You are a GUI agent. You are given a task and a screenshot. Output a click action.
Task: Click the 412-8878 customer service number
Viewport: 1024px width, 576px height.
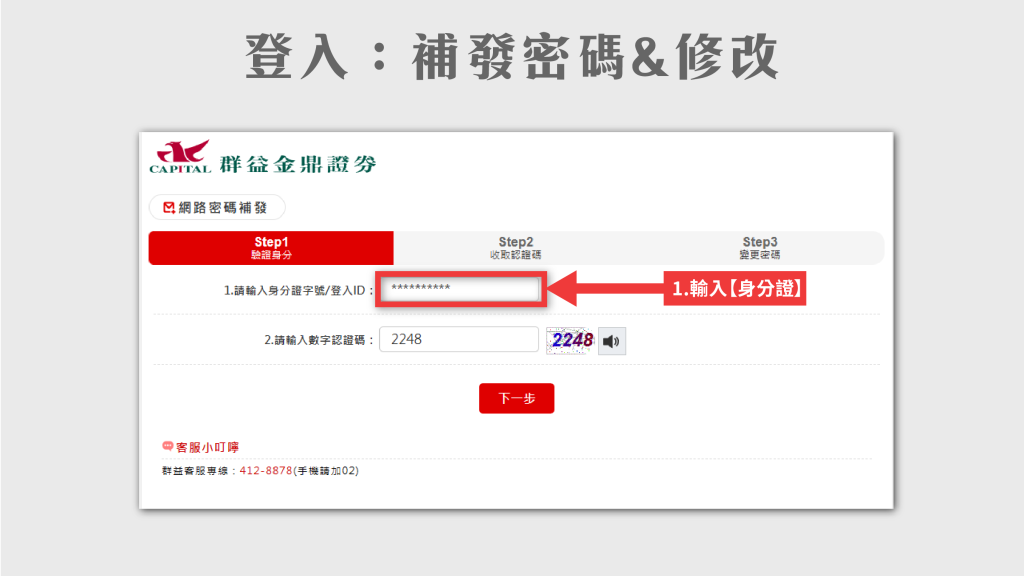266,471
